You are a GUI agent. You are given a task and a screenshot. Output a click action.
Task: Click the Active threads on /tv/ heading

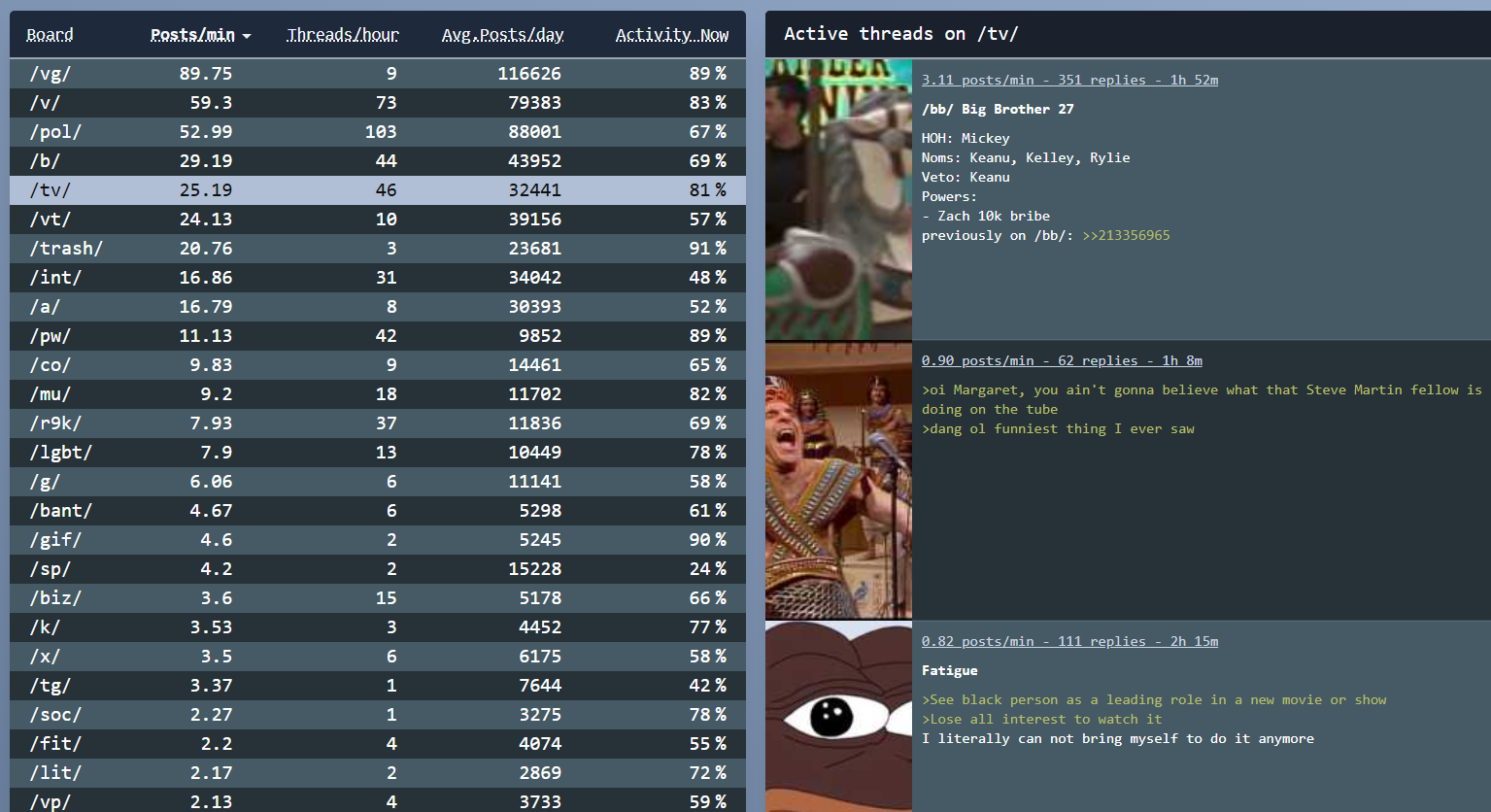[901, 34]
